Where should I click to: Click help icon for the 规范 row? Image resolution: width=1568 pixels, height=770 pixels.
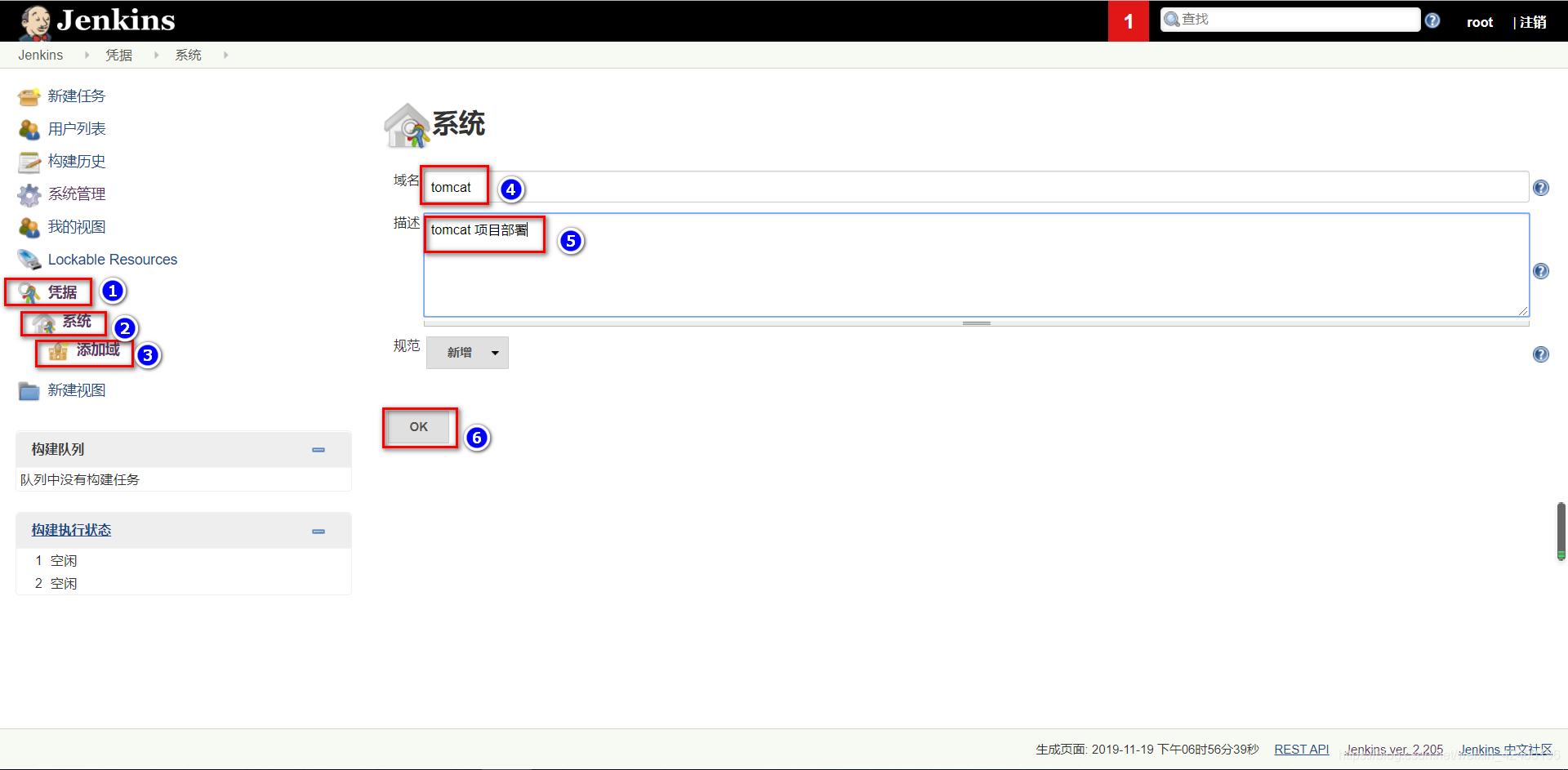1541,354
